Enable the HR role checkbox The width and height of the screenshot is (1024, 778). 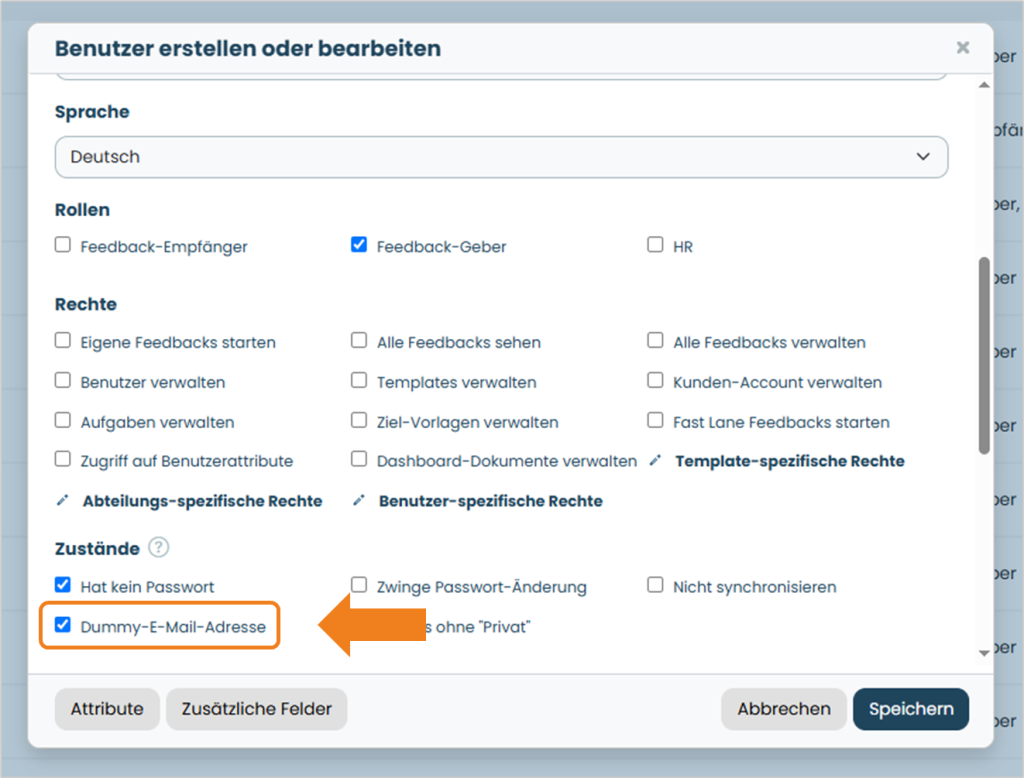[x=655, y=244]
